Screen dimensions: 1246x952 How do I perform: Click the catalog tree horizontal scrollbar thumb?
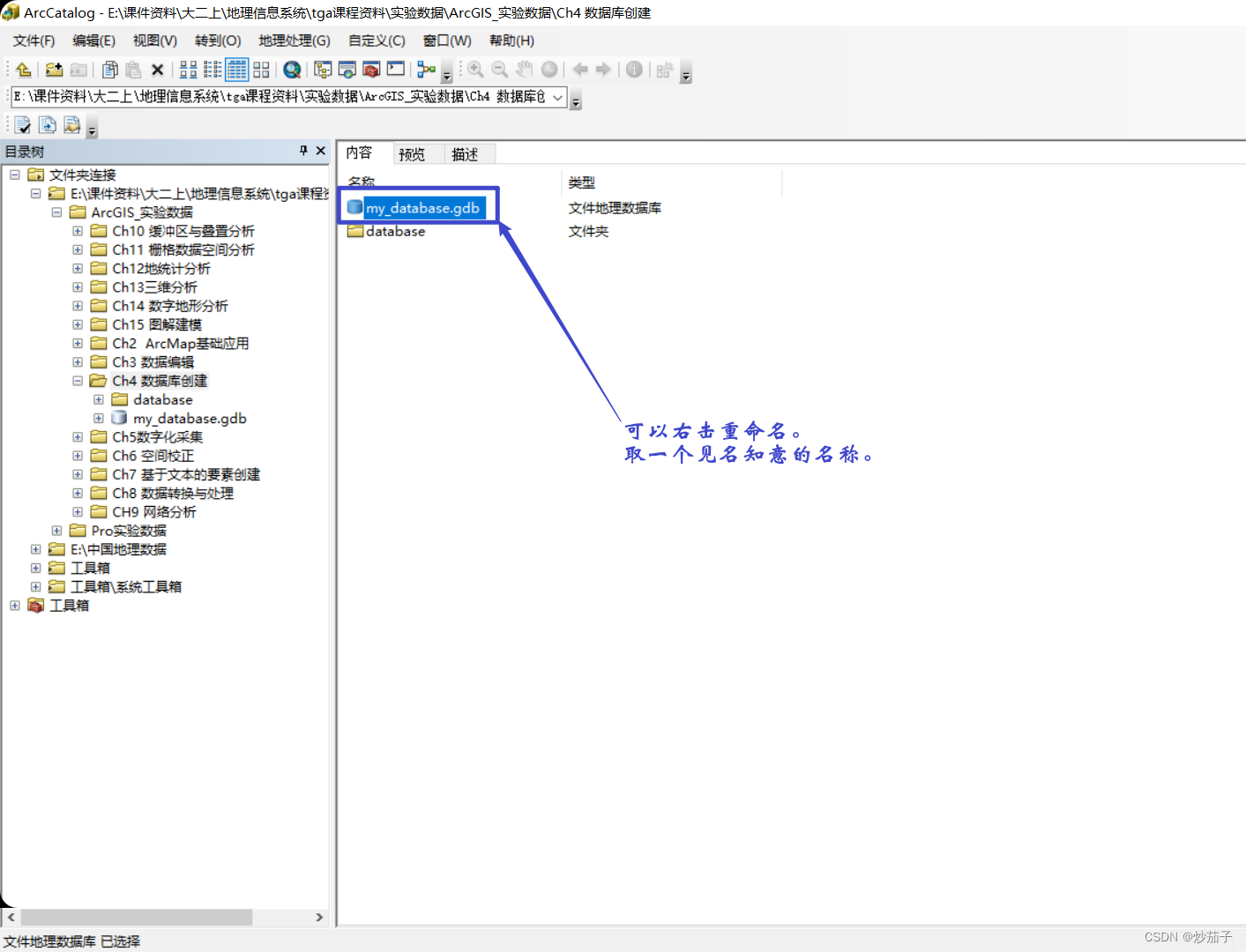[x=137, y=917]
